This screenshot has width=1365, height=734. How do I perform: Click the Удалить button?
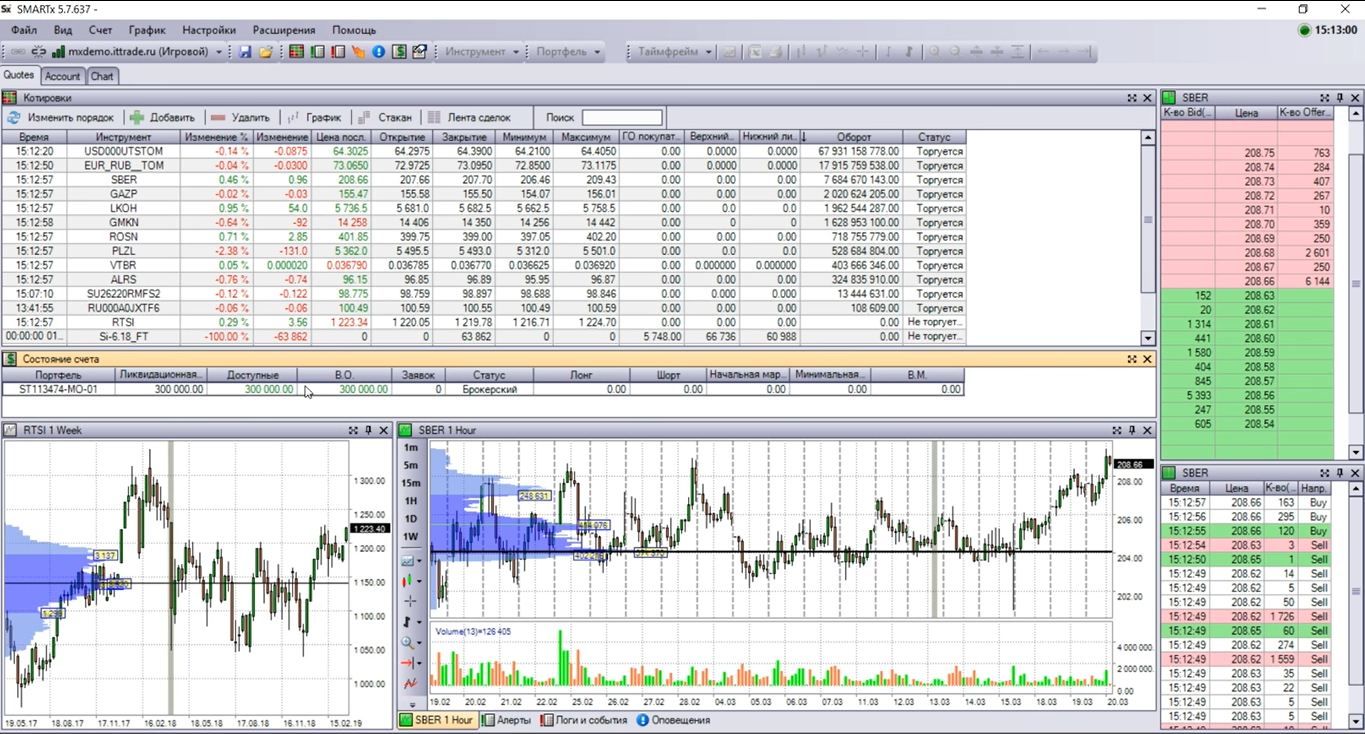(241, 117)
